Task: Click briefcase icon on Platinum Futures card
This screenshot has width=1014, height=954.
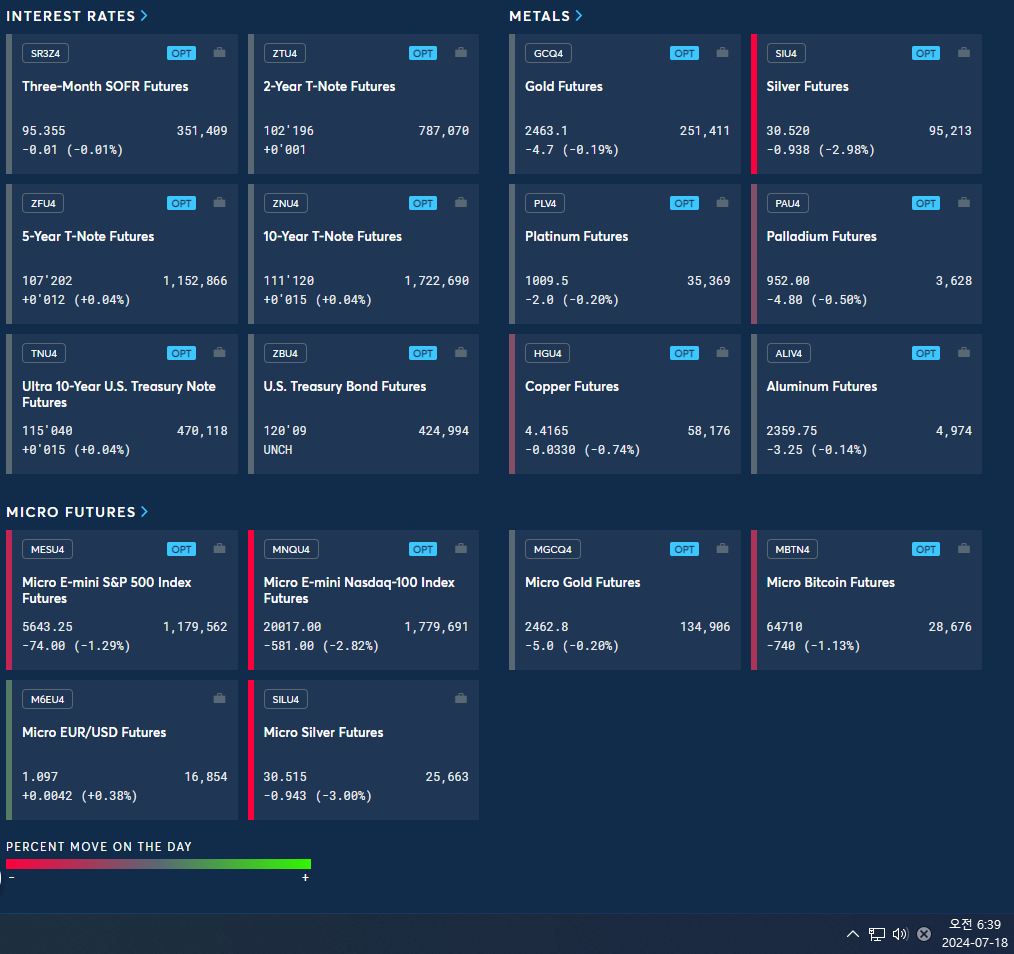Action: pyautogui.click(x=722, y=202)
